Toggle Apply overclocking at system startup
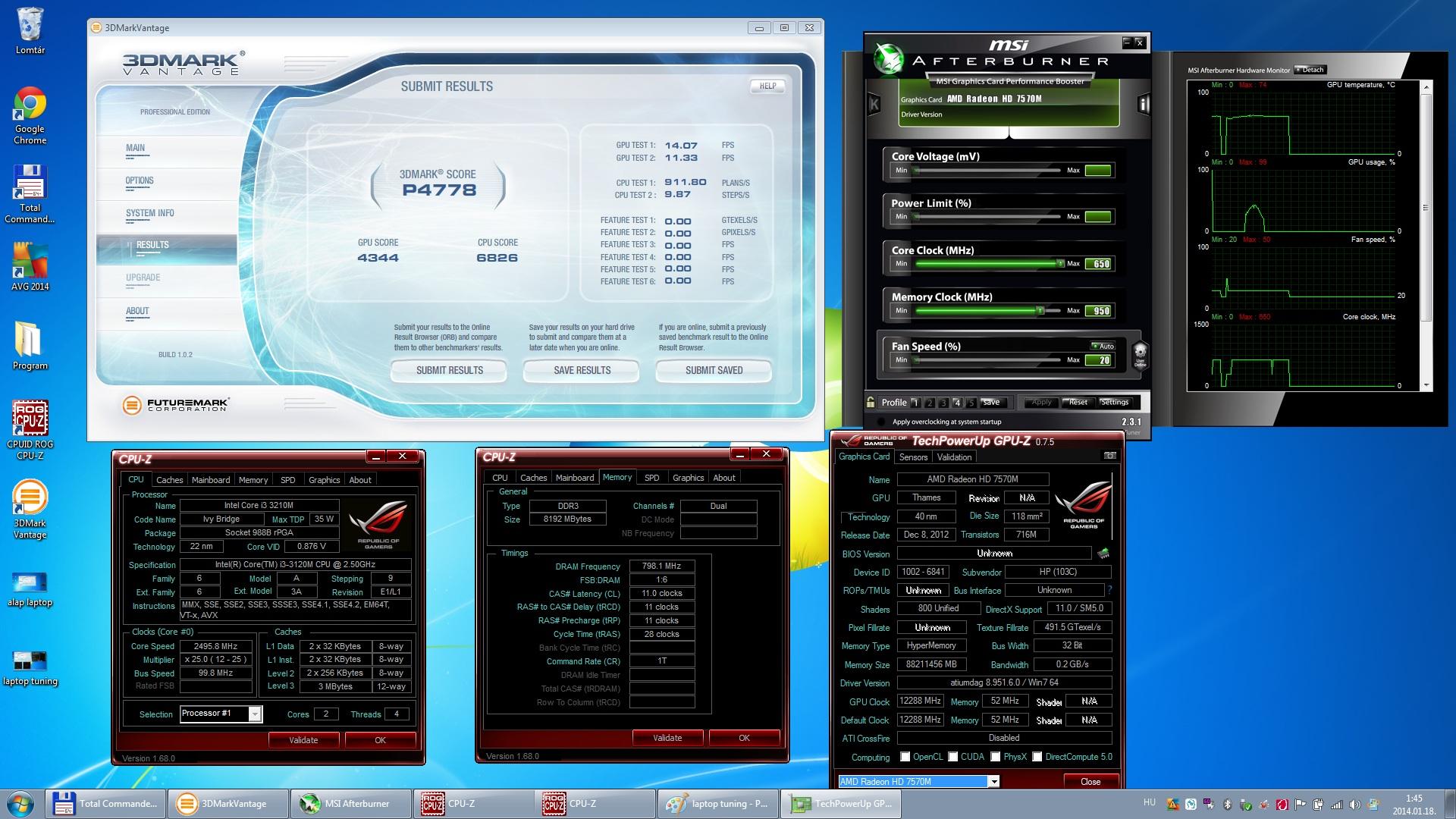This screenshot has height=819, width=1456. [881, 422]
